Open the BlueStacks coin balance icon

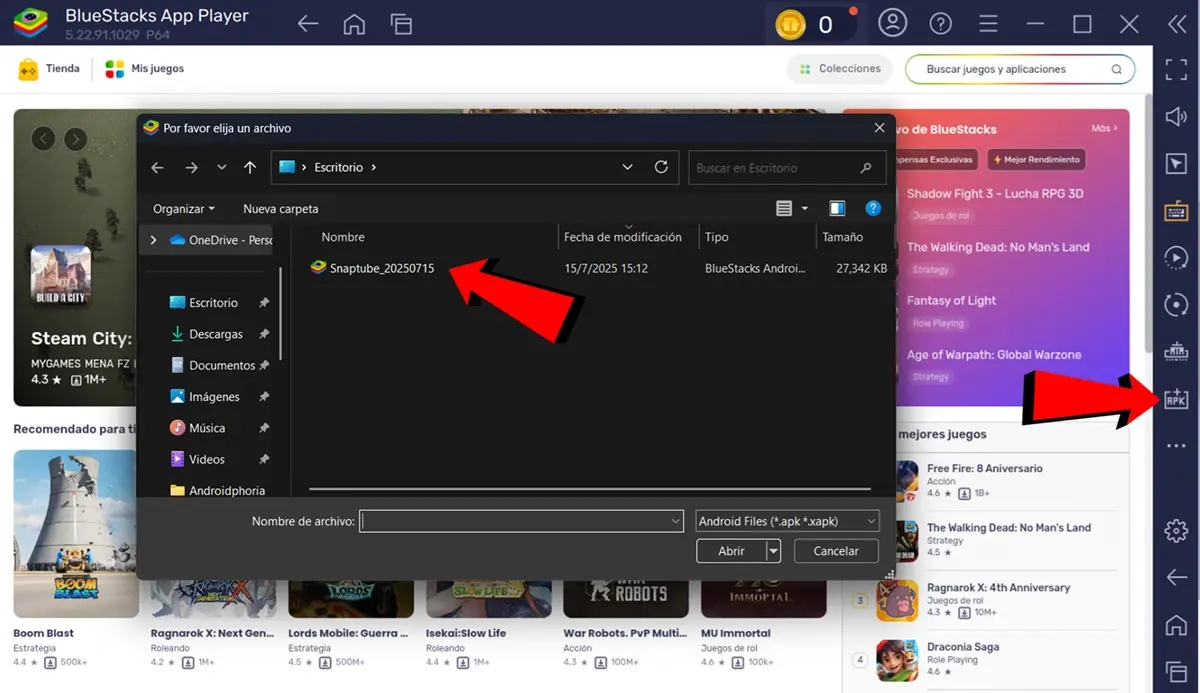(x=791, y=24)
